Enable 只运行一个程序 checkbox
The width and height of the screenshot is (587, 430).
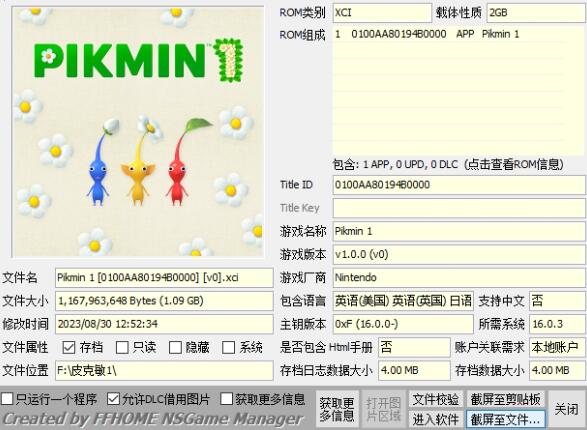click(7, 399)
